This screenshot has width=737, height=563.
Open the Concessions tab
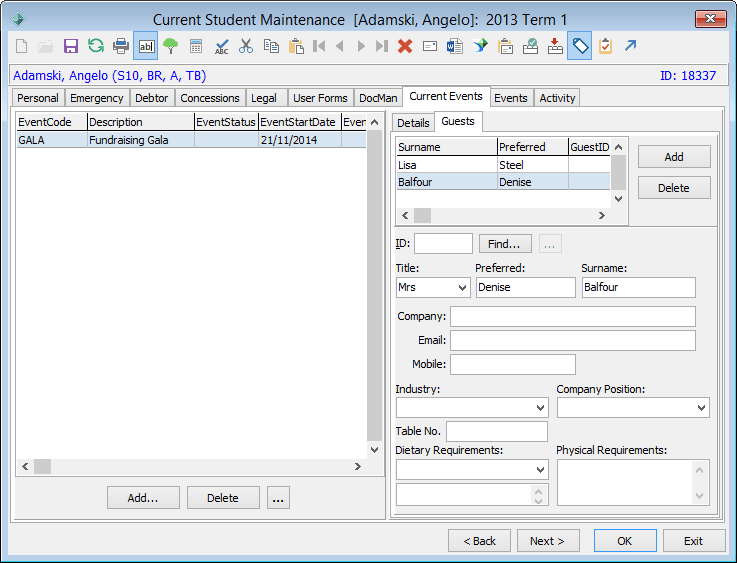coord(210,98)
